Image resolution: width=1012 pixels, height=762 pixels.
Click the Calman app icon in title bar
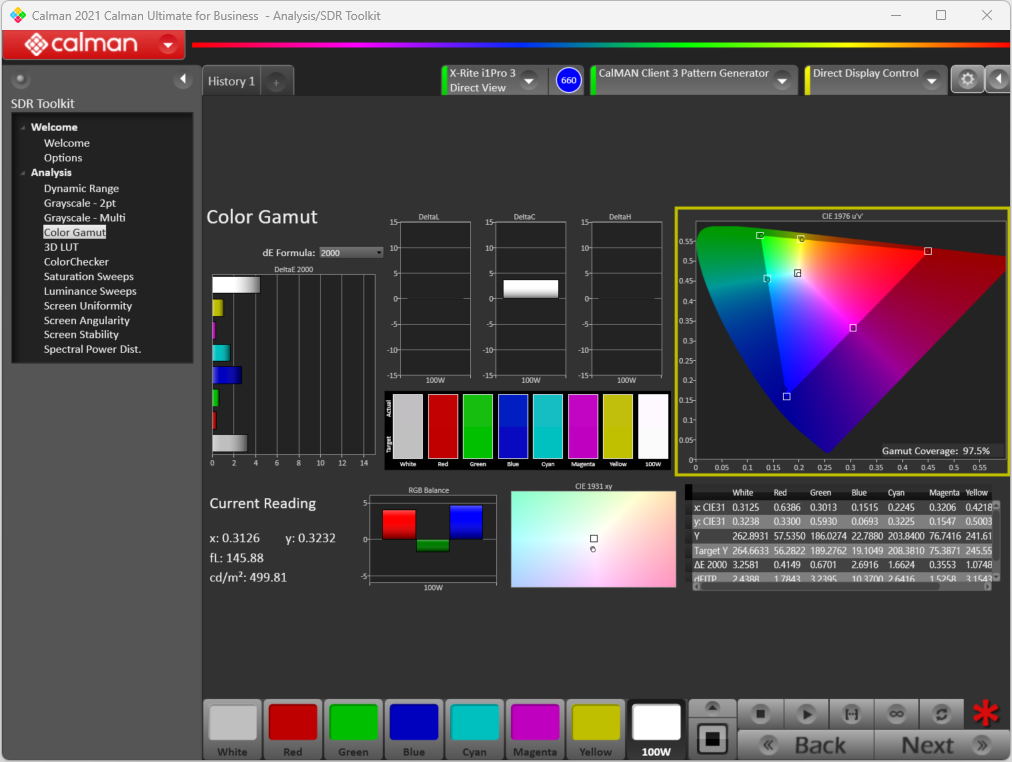(17, 15)
